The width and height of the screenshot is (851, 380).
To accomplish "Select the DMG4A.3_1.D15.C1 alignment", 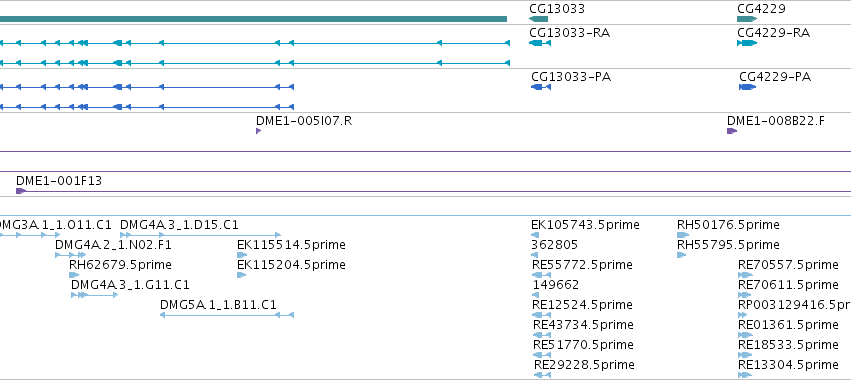I will pos(200,235).
